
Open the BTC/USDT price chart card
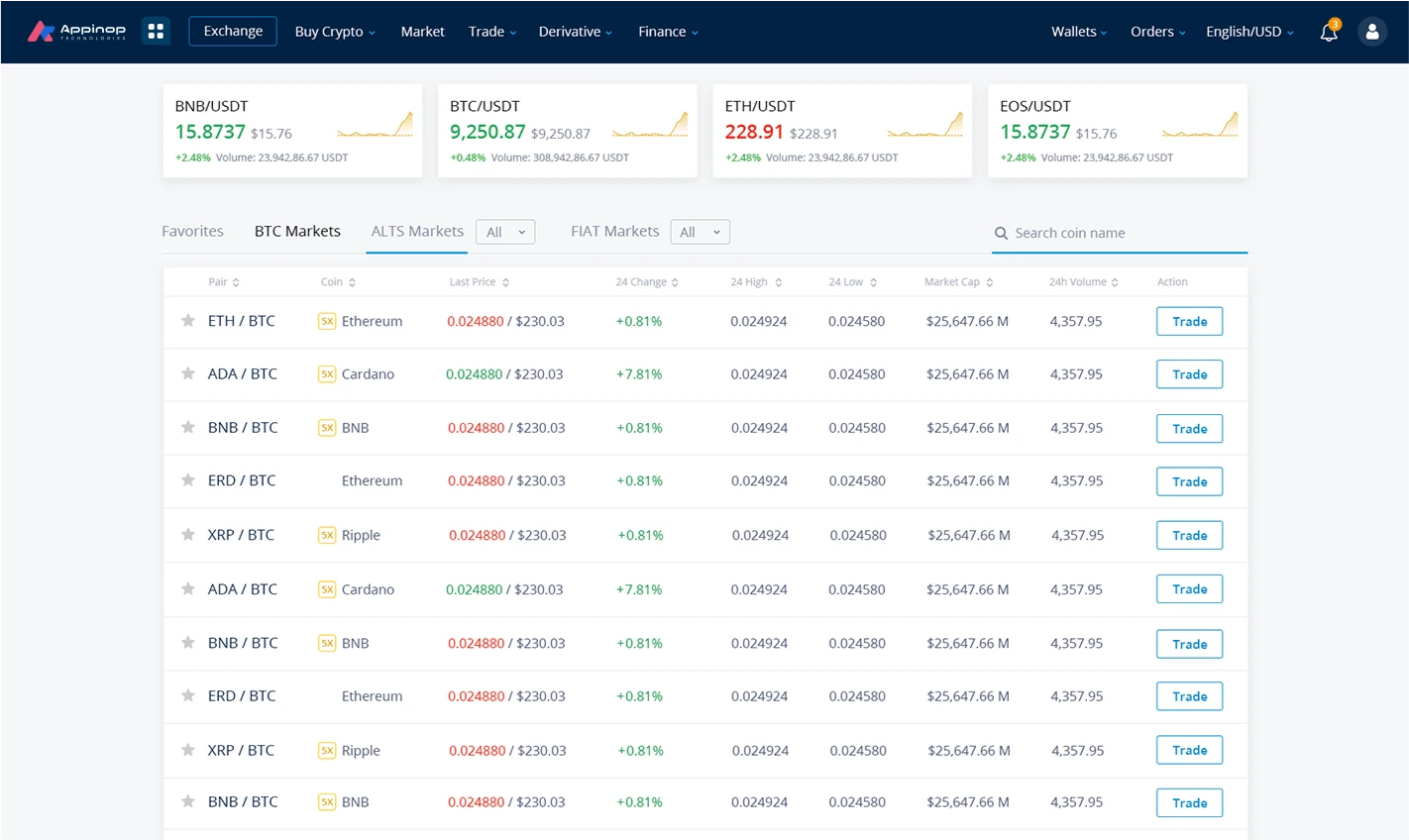click(x=567, y=131)
